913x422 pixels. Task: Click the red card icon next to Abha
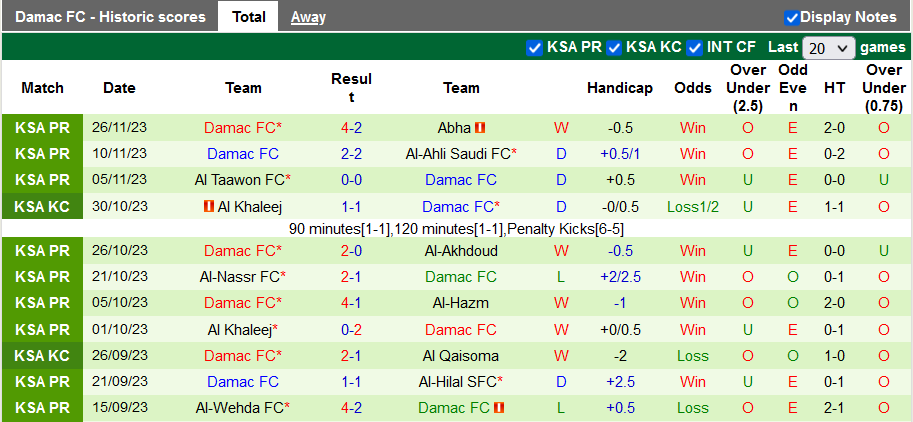pyautogui.click(x=480, y=128)
